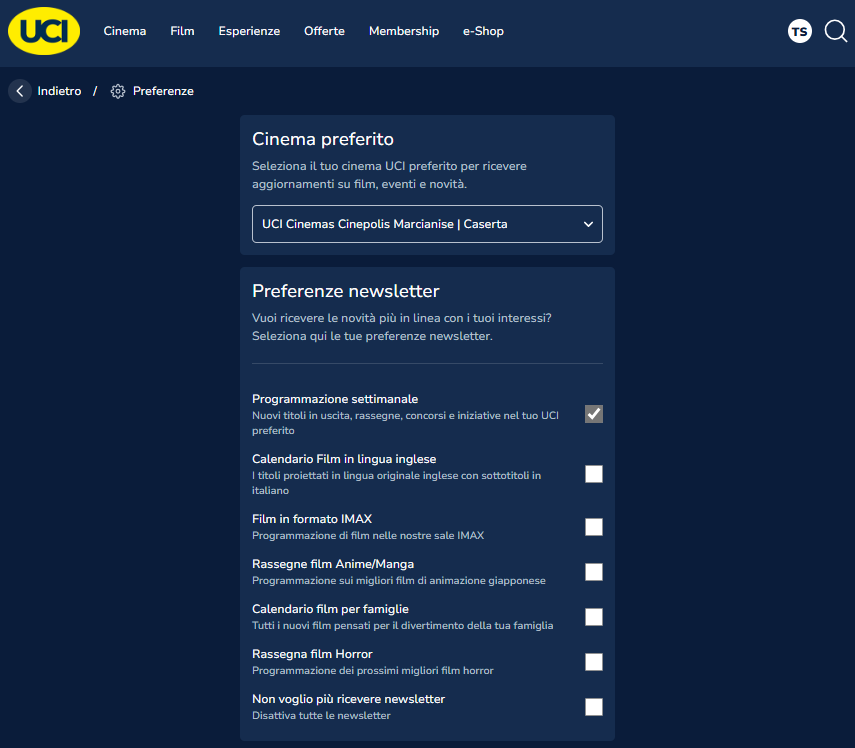Click the UCI logo
855x748 pixels.
pos(44,32)
